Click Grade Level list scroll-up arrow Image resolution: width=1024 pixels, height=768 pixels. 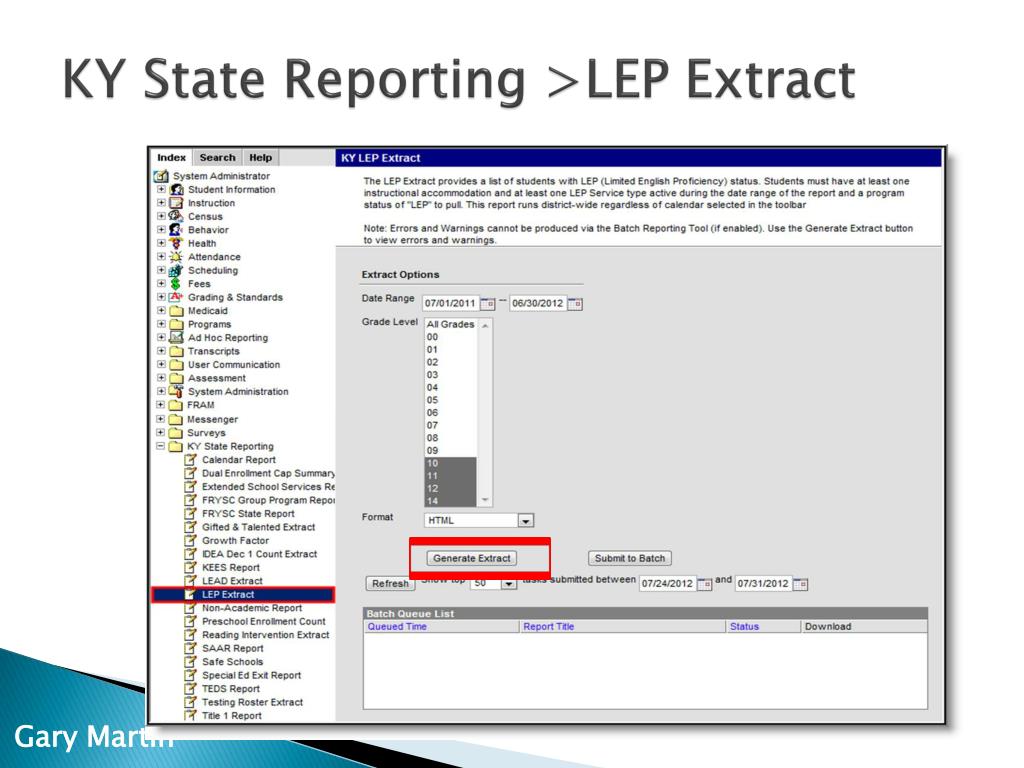[485, 325]
